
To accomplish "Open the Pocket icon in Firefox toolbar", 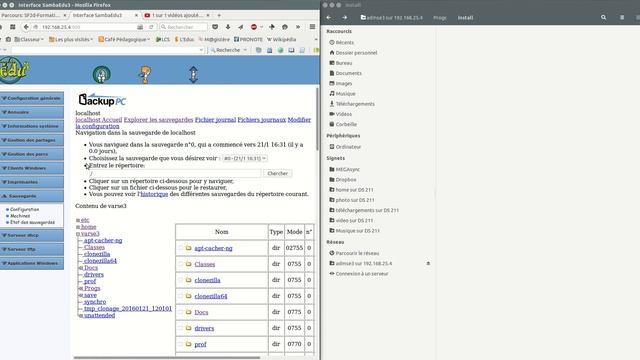I will 215,27.
